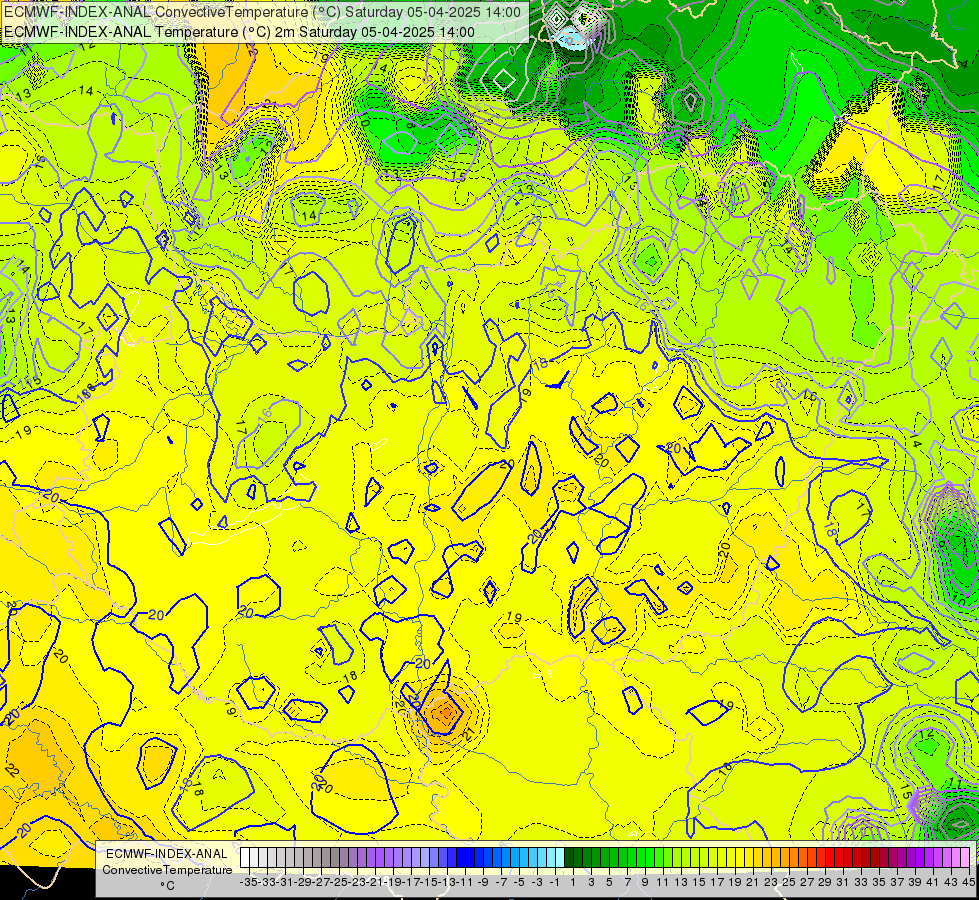Click the ConvectiveTemperature title line at top
Image resolution: width=979 pixels, height=900 pixels.
coord(262,12)
